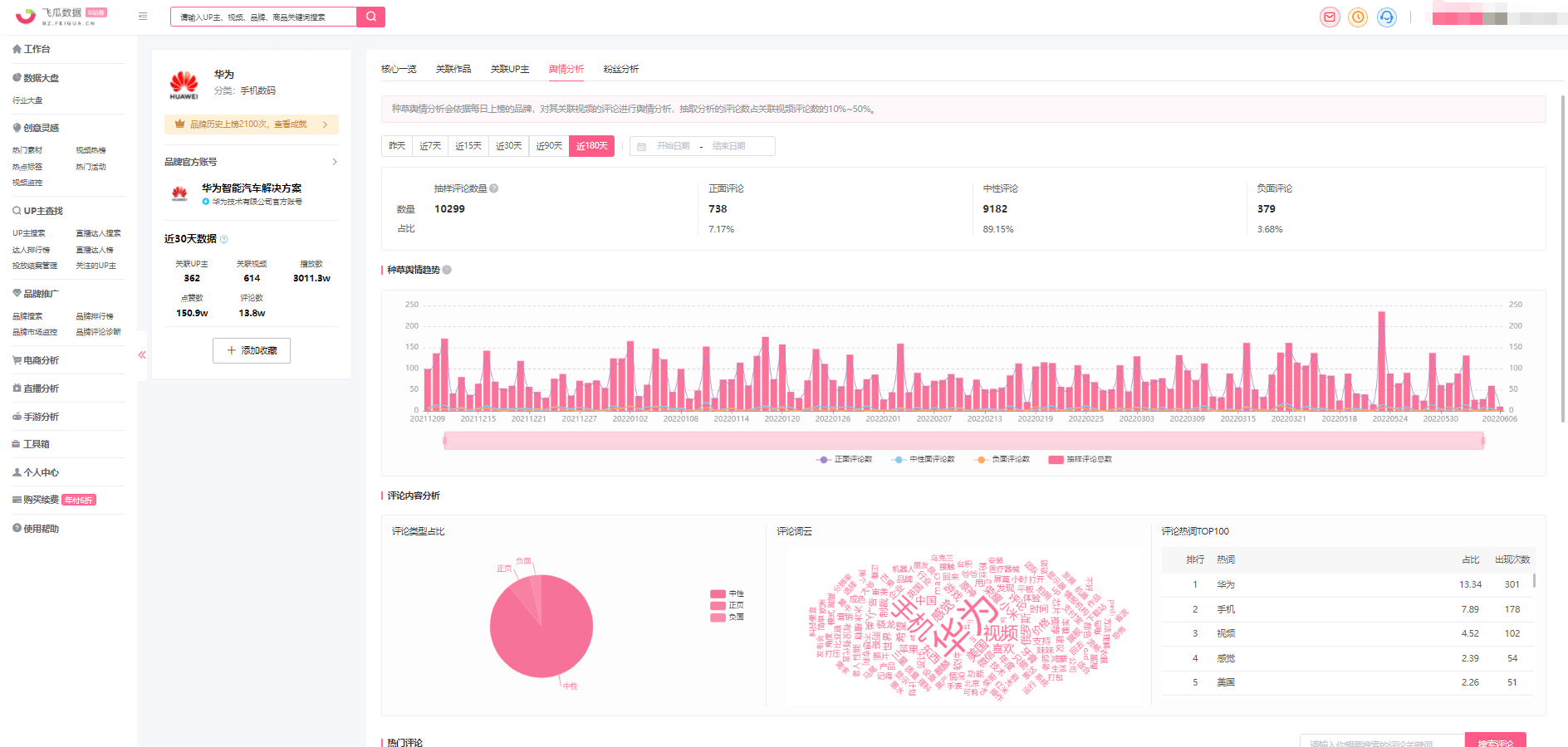Open the customer service headset icon
The image size is (1568, 747).
[1386, 17]
